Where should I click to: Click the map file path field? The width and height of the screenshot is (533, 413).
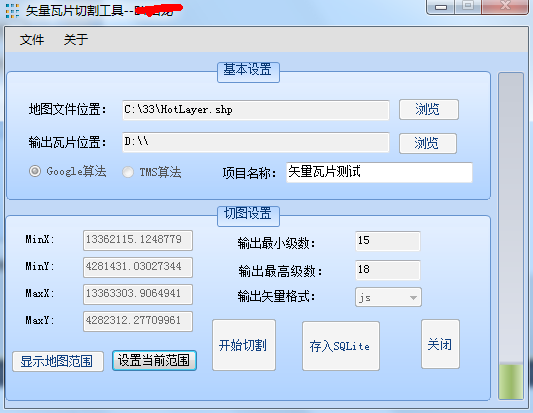click(x=256, y=110)
